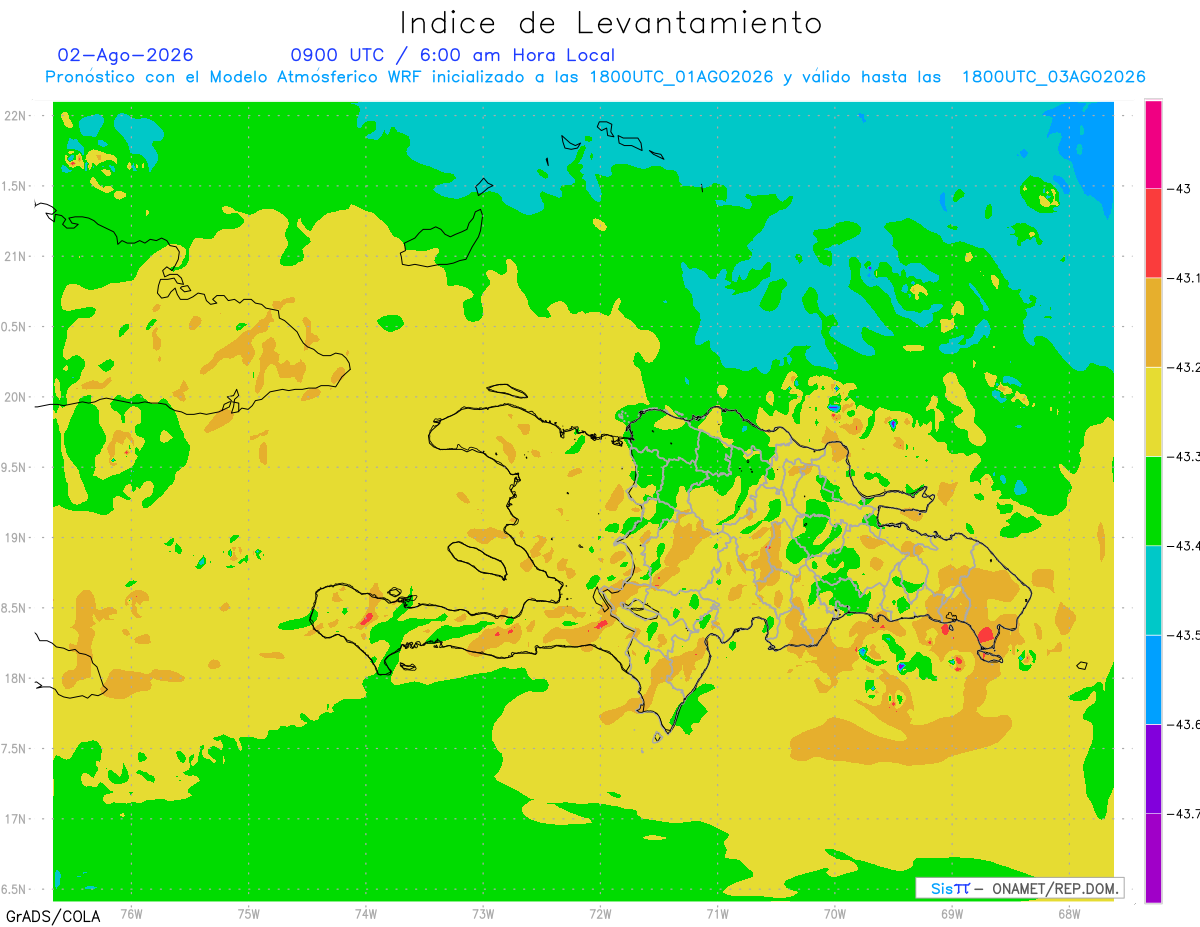This screenshot has height=927, width=1200.
Task: Click the "69W" longitude label
Action: pos(952,914)
